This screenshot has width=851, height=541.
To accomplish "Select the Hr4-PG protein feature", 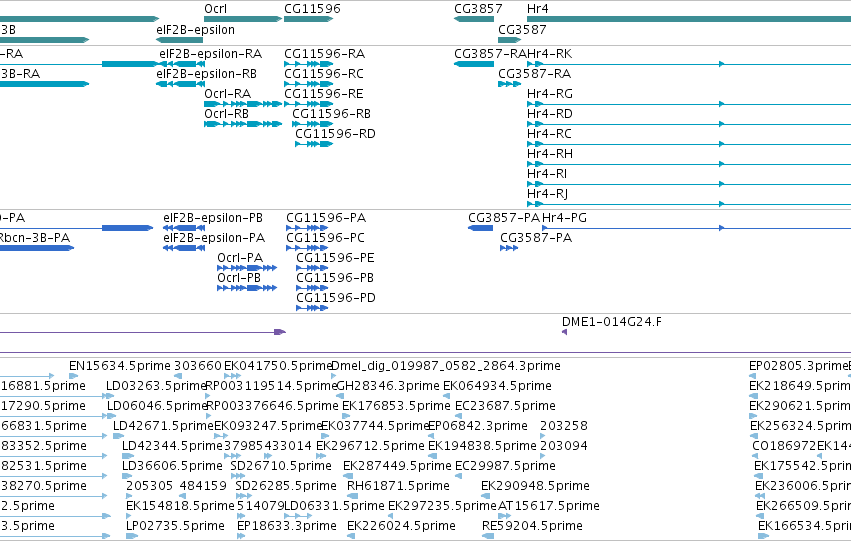I will [696, 228].
